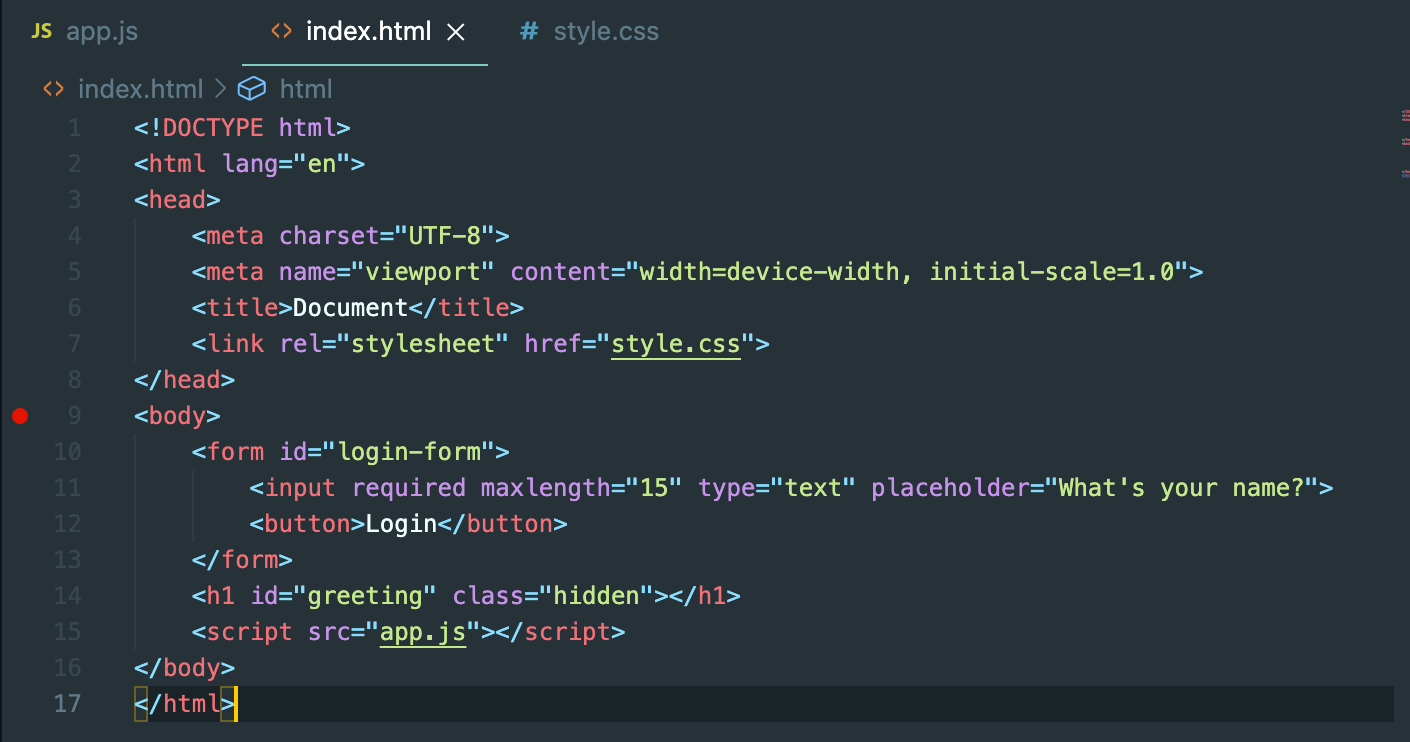Follow the app.js link in script src
The width and height of the screenshot is (1410, 742).
(423, 632)
